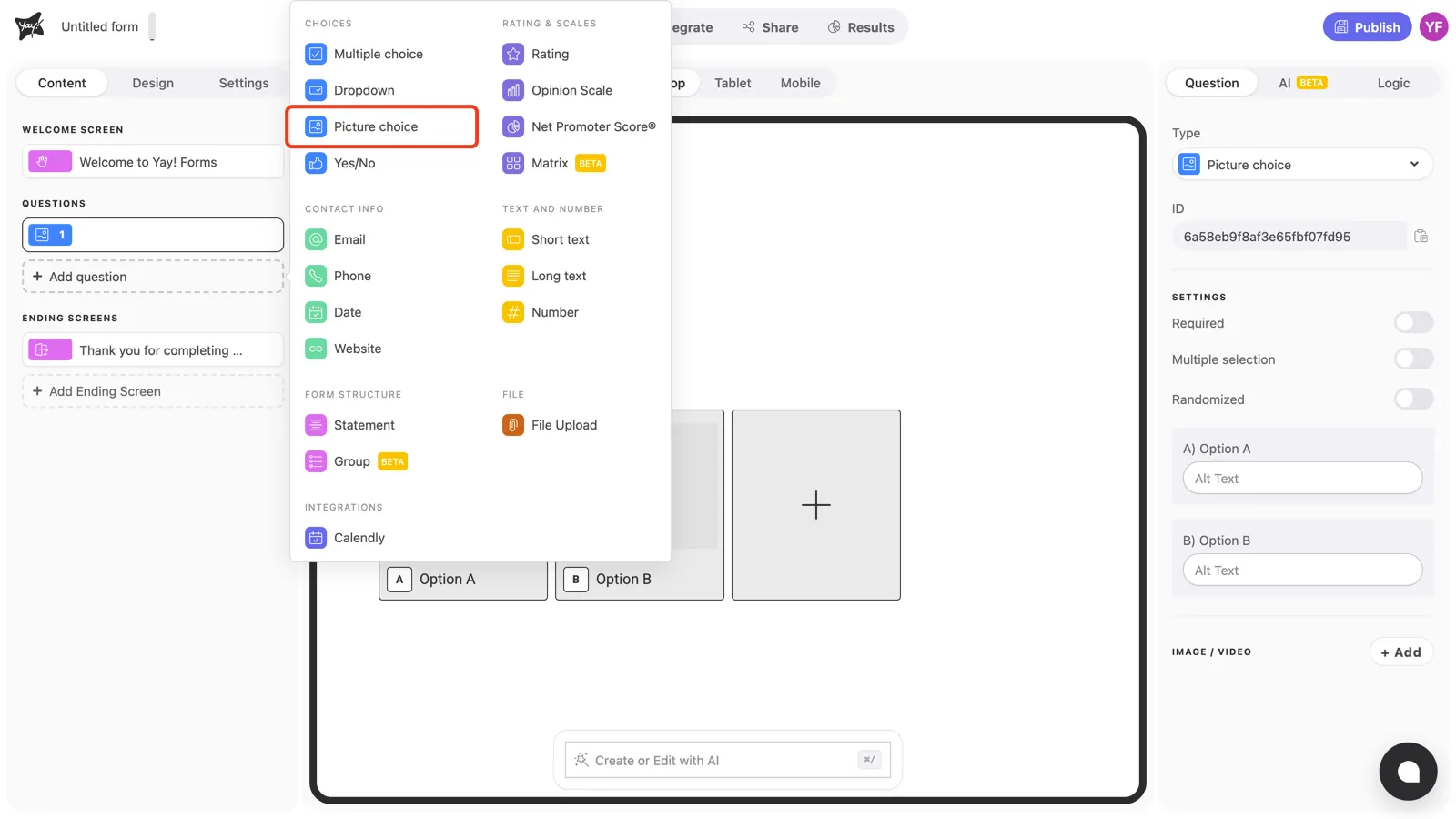
Task: Switch to the Logic tab
Action: point(1393,83)
